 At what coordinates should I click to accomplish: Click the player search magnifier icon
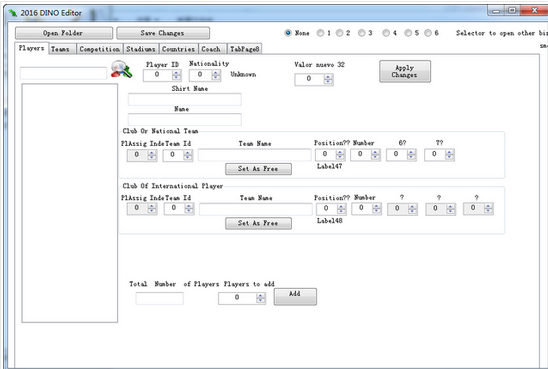121,69
